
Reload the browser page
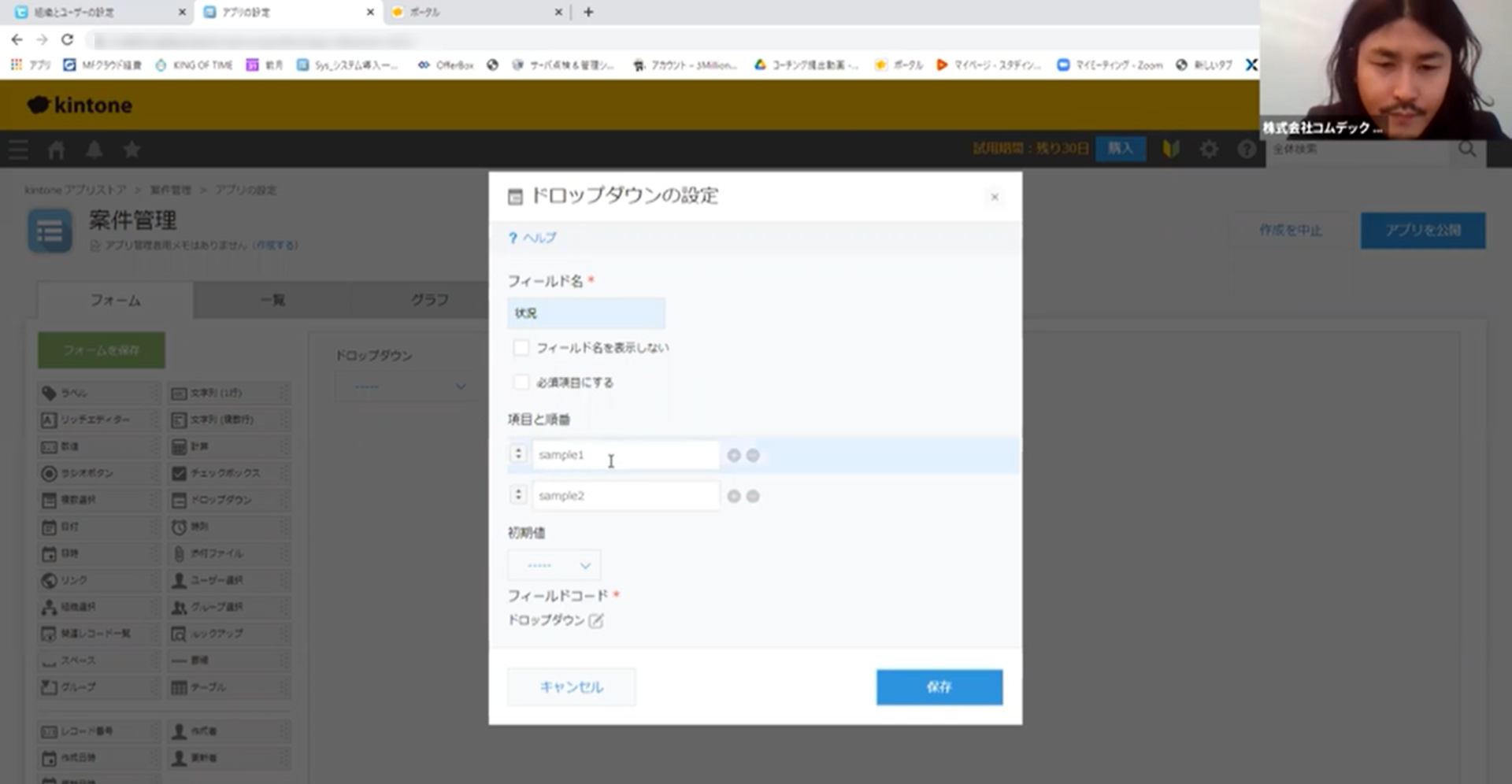tap(68, 39)
